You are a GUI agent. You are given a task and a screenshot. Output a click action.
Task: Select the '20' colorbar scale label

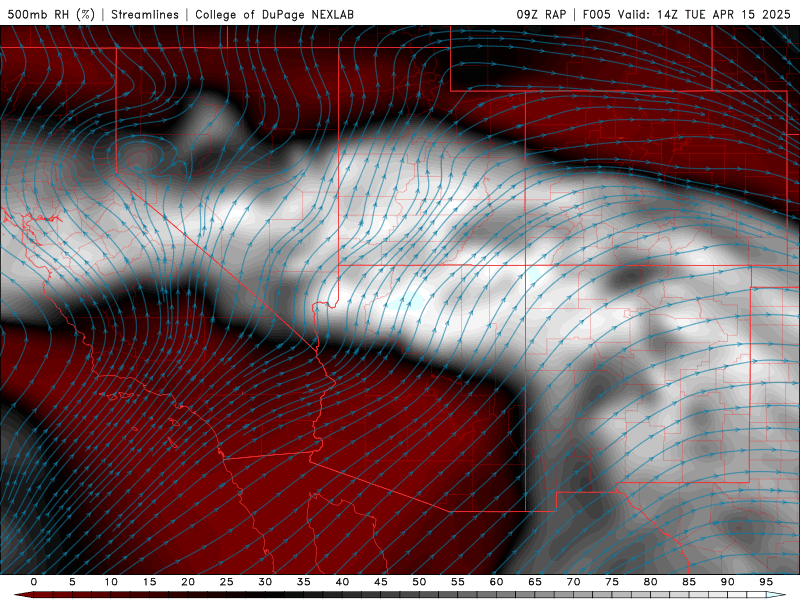pos(188,582)
